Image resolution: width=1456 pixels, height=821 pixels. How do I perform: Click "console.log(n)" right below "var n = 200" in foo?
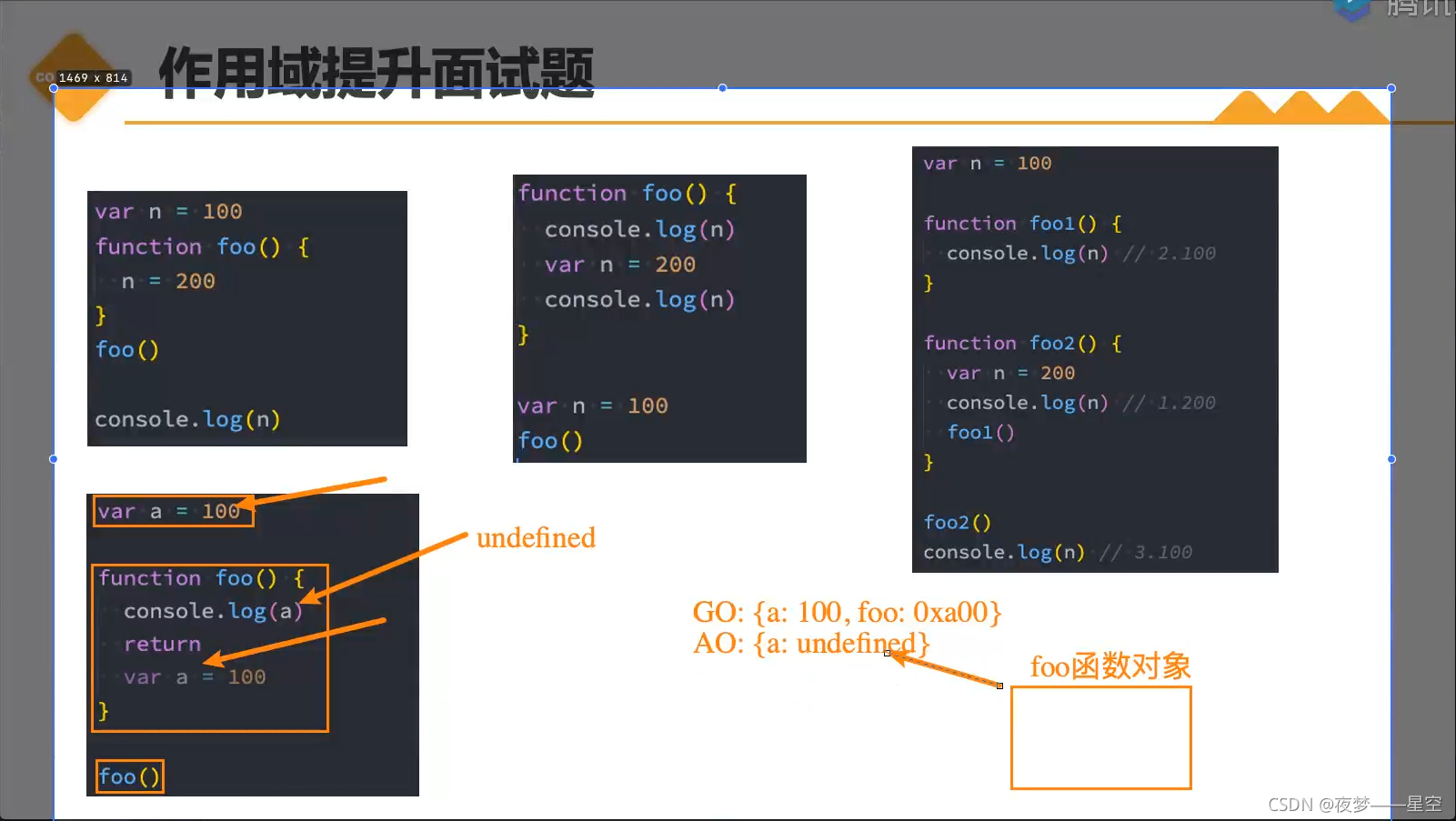coord(639,300)
